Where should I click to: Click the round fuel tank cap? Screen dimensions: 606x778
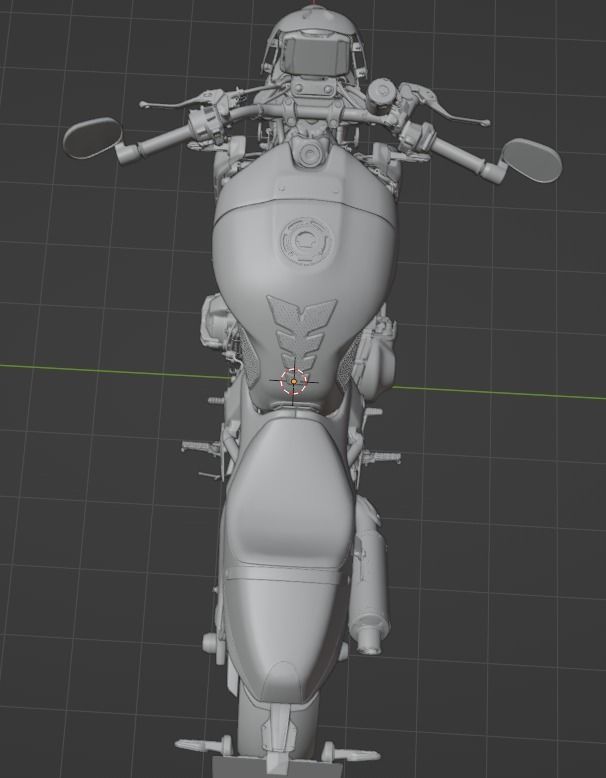click(x=307, y=241)
